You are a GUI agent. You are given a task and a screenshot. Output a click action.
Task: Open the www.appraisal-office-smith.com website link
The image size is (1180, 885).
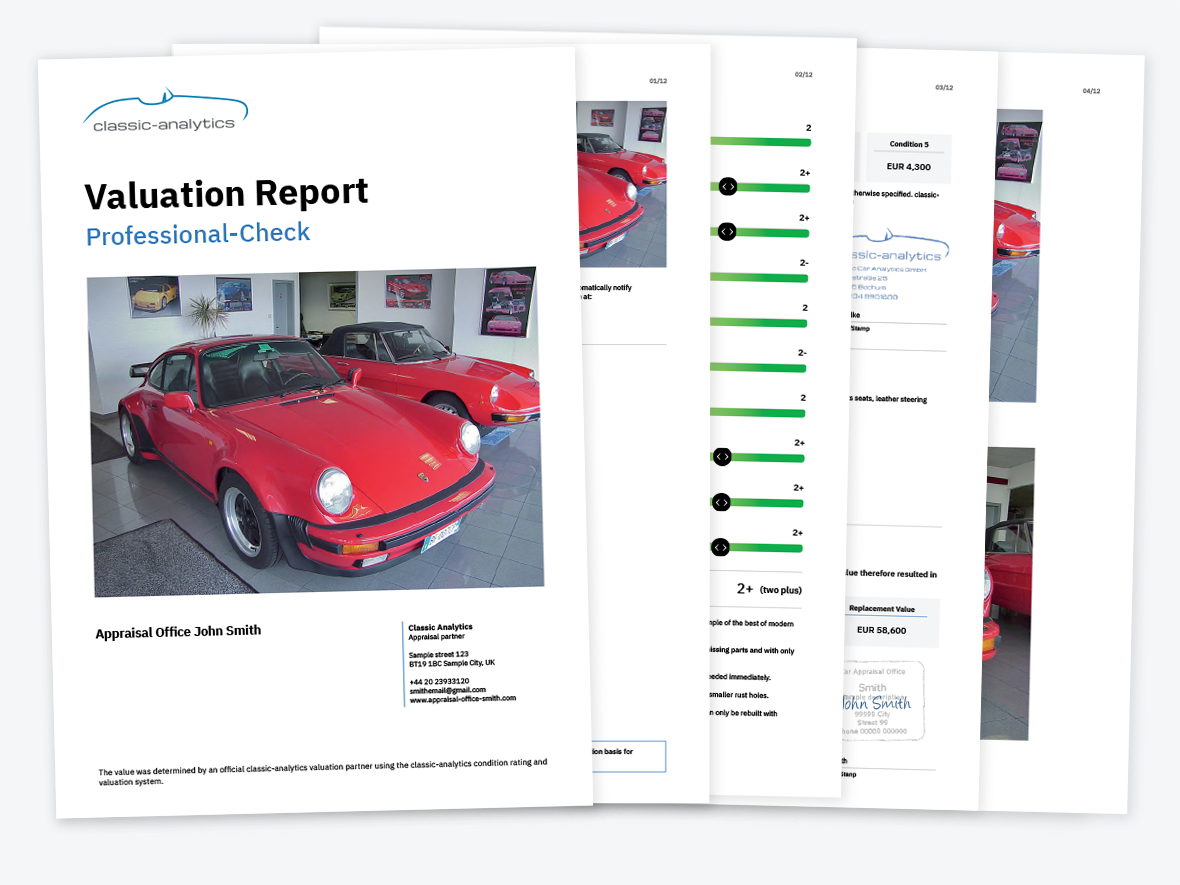click(462, 699)
